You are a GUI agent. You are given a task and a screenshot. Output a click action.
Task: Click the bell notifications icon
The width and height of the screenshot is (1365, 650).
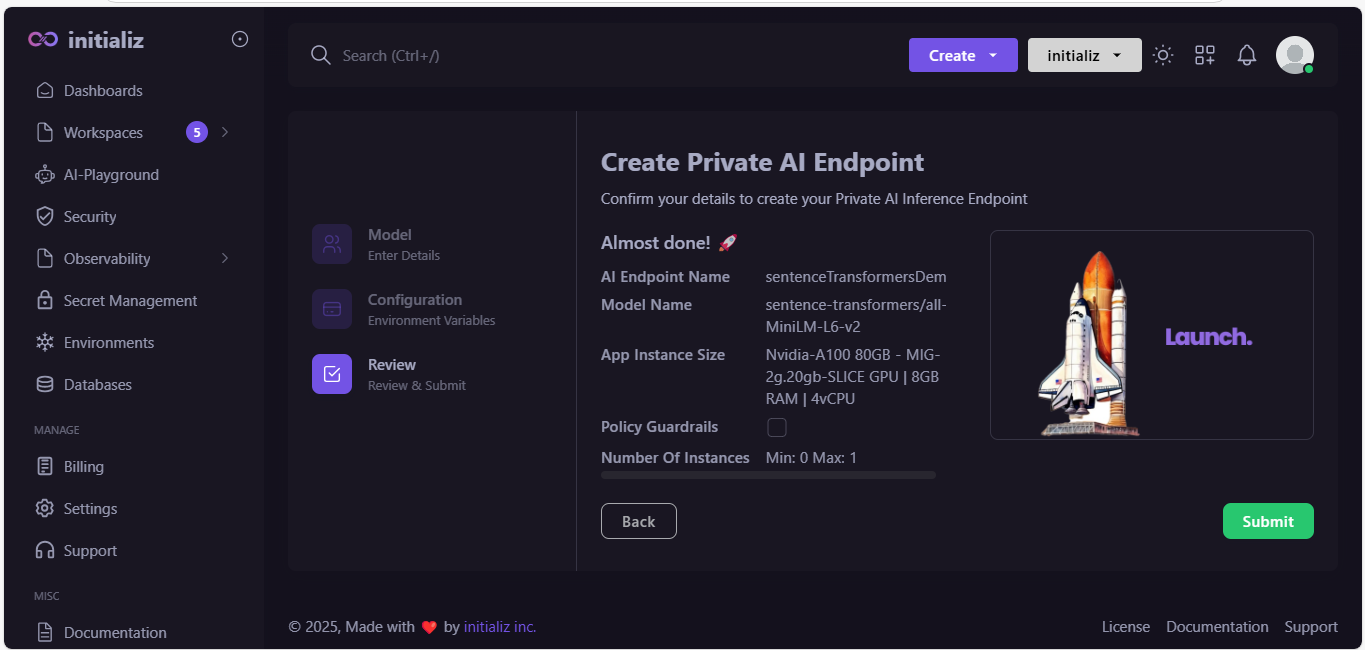[x=1246, y=56]
